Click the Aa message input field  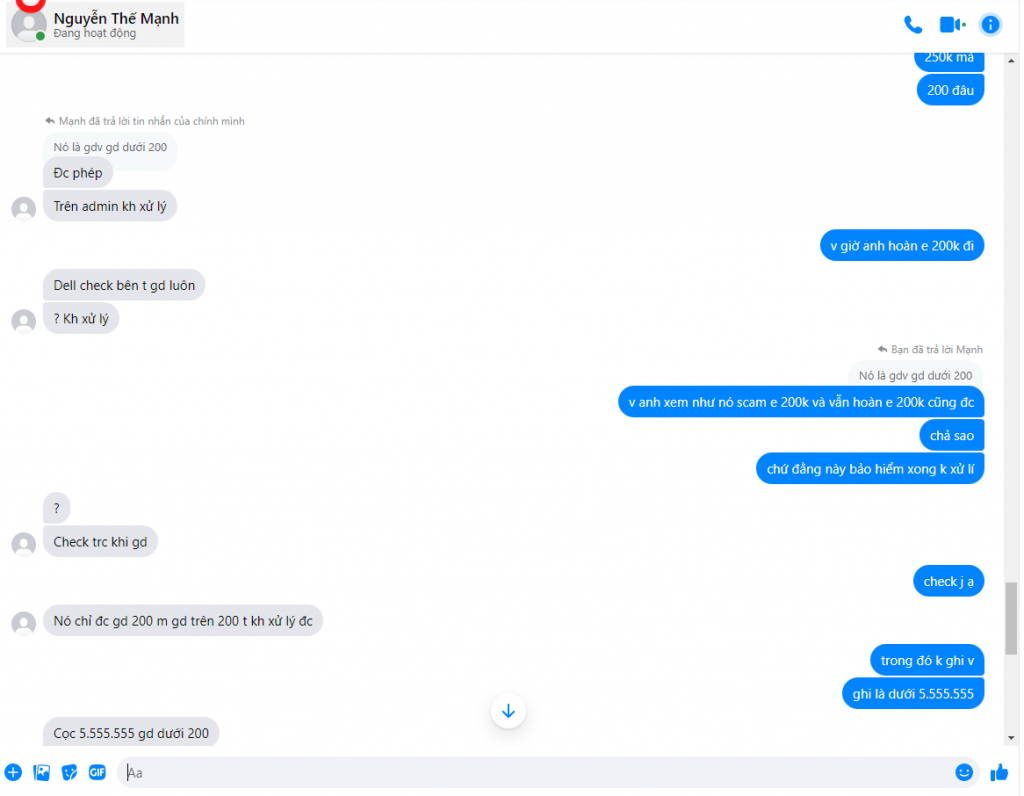[536, 772]
